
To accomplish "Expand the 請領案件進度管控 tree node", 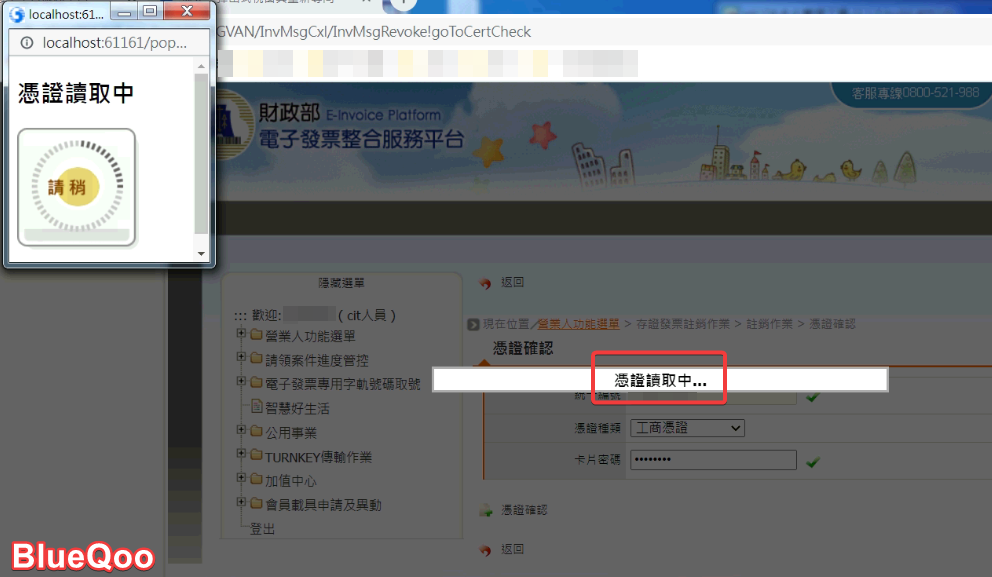I will point(241,359).
